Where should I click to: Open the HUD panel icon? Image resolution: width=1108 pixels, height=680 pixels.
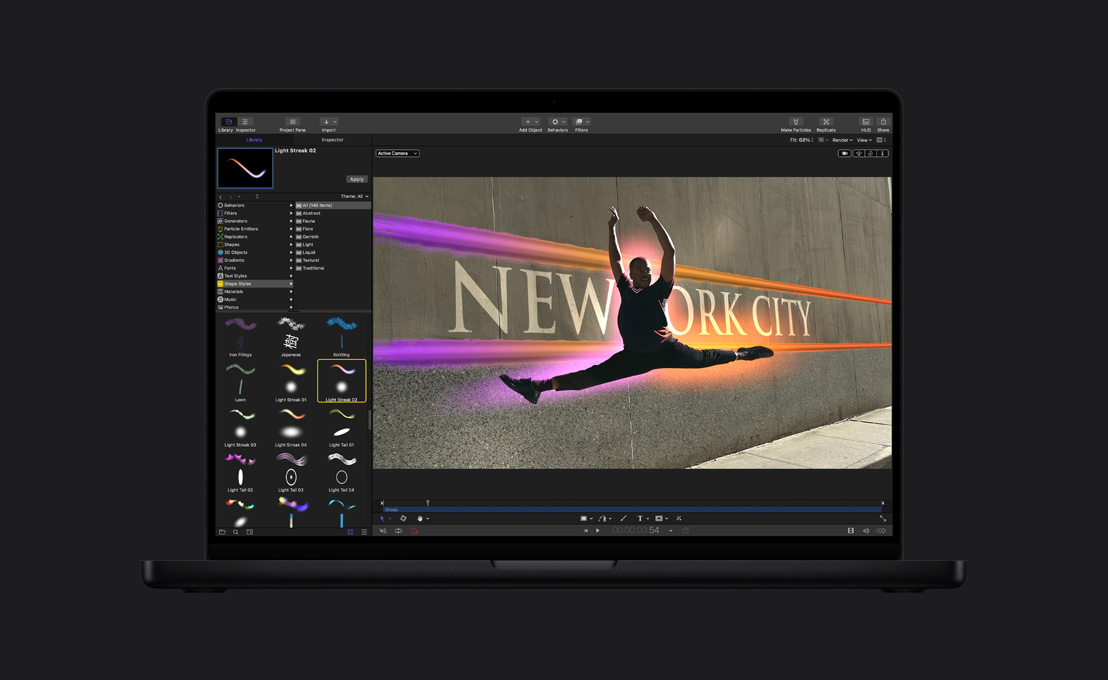866,120
